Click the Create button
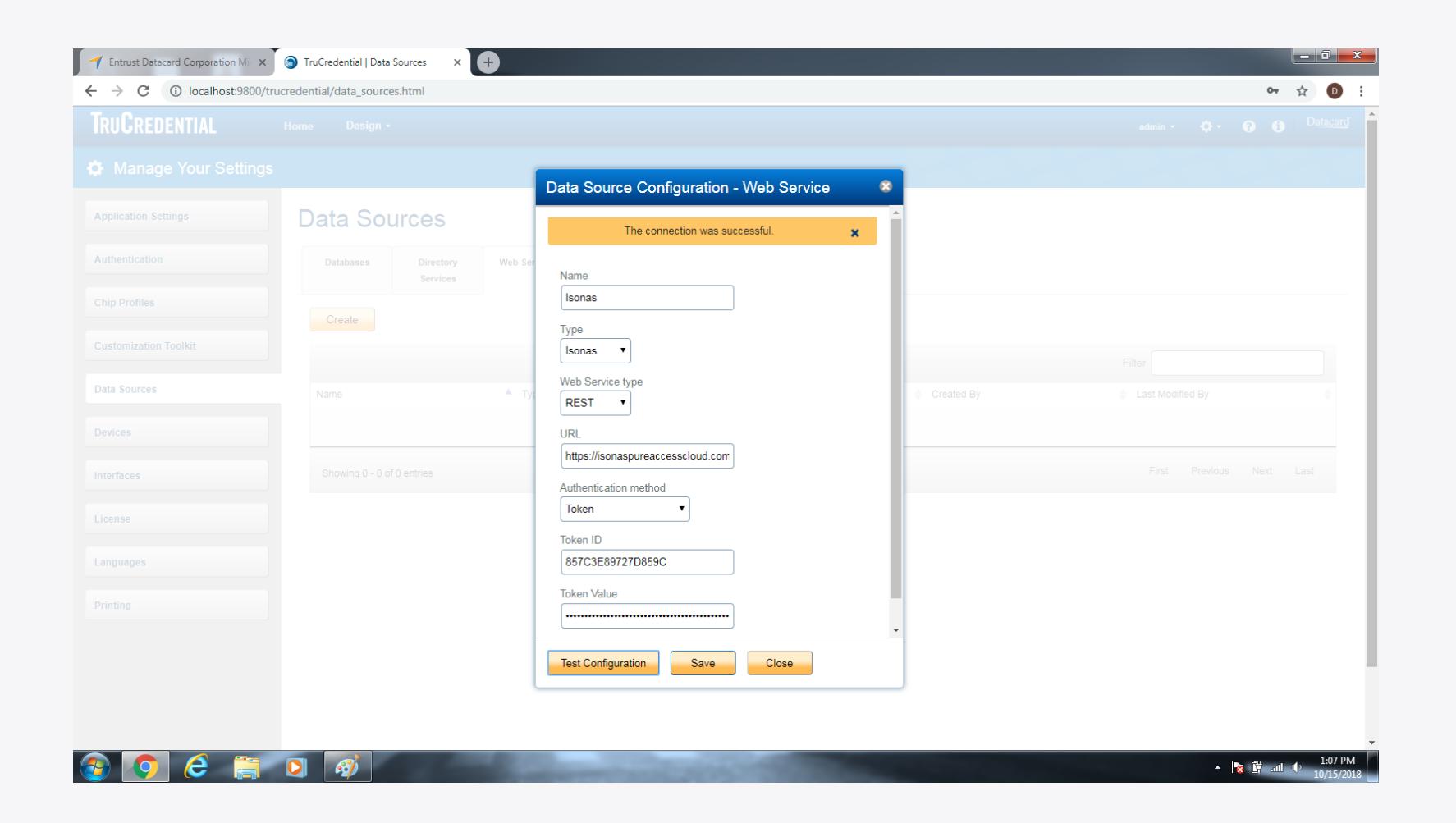Image resolution: width=1456 pixels, height=823 pixels. coord(342,320)
